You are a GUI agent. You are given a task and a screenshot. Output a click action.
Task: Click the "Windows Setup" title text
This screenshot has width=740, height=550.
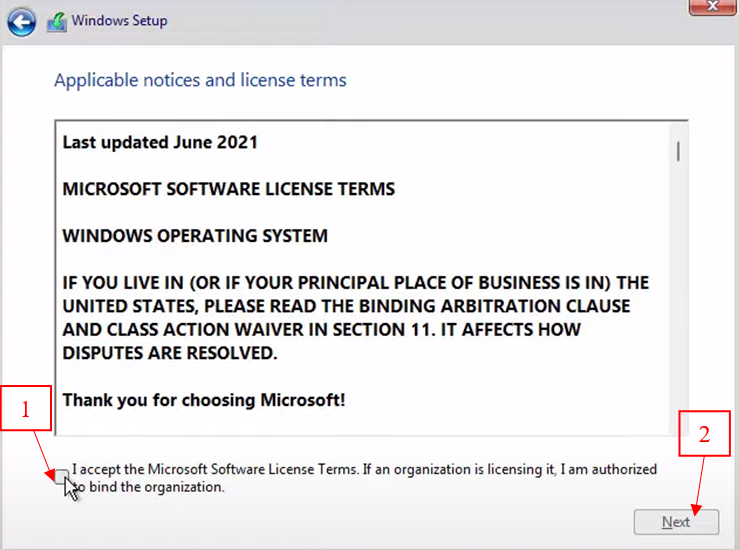[120, 20]
